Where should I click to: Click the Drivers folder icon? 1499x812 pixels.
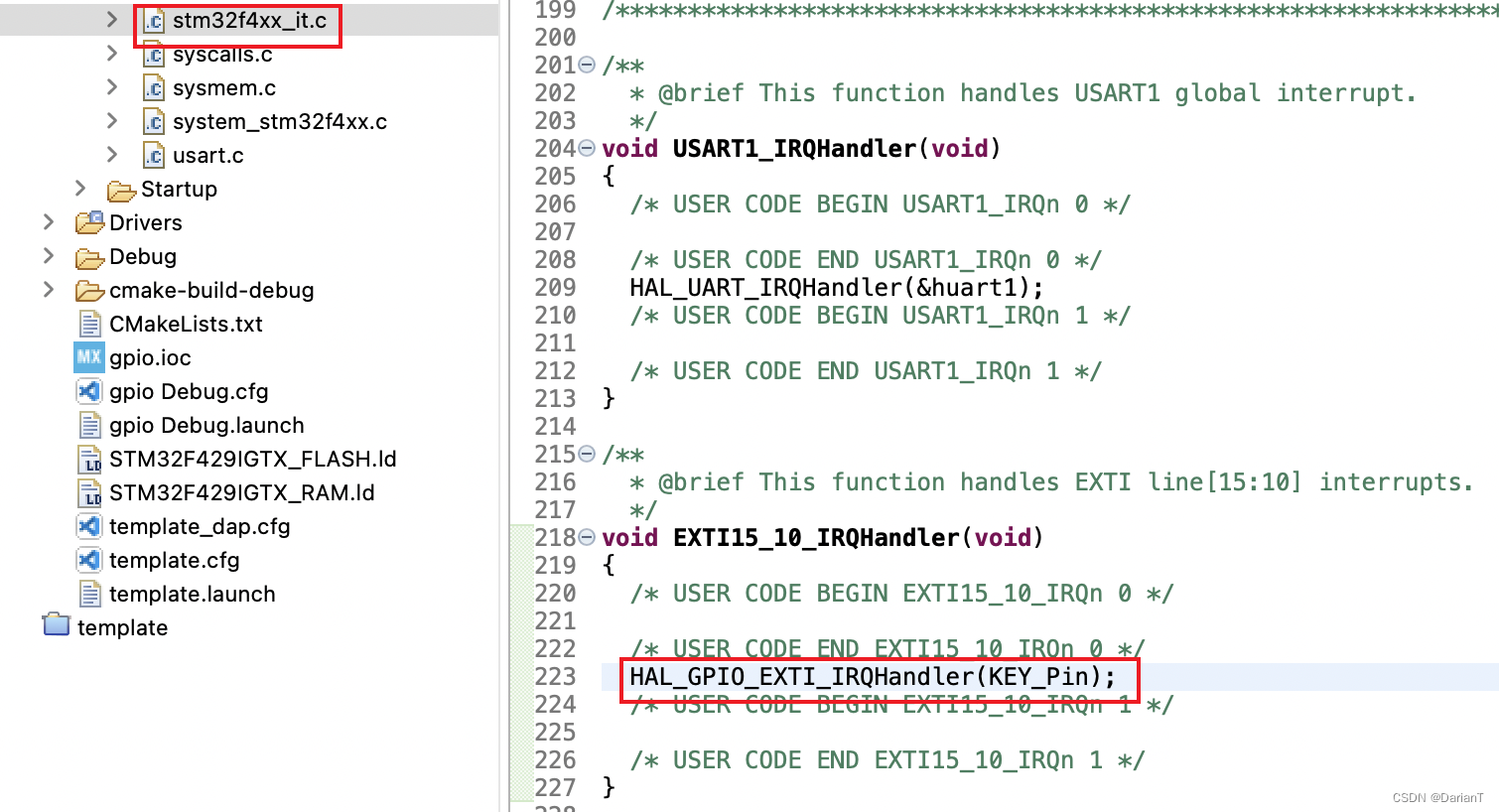(x=89, y=222)
